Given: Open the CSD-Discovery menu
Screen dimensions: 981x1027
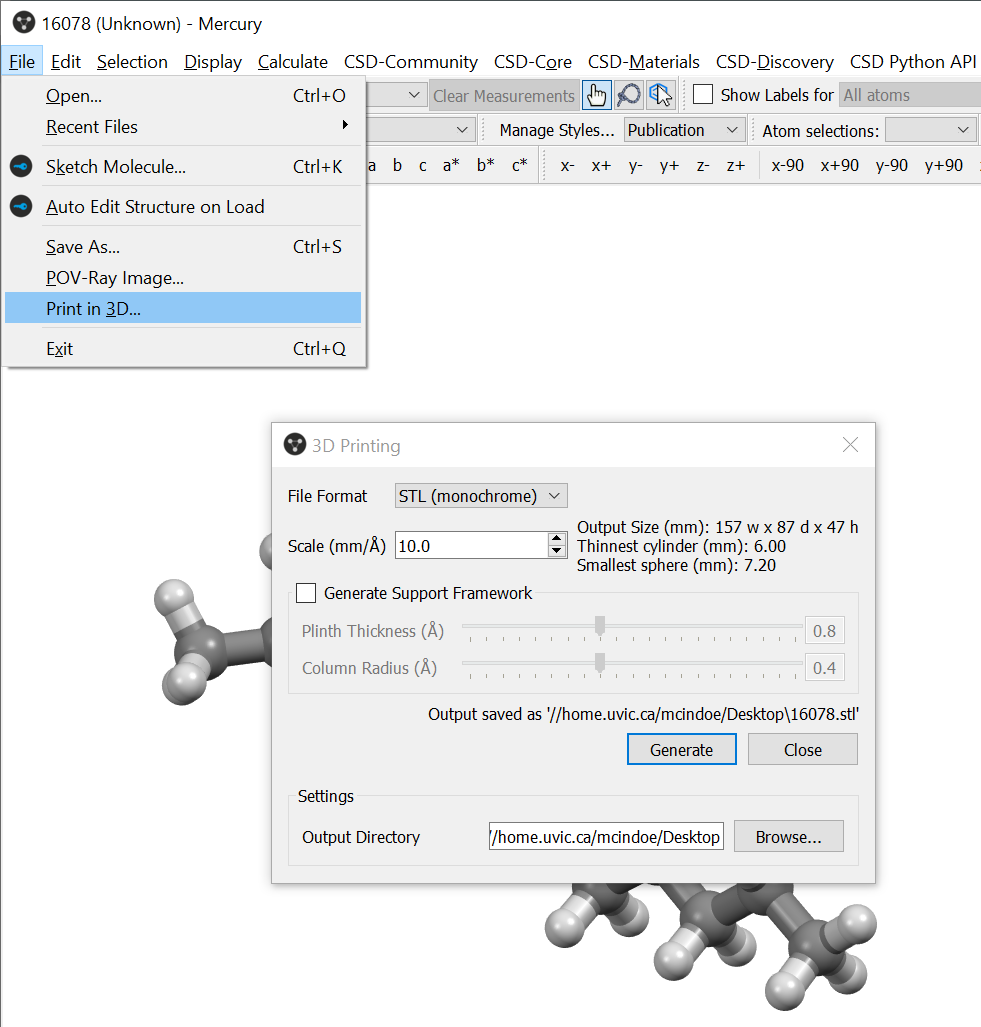Looking at the screenshot, I should pyautogui.click(x=775, y=62).
